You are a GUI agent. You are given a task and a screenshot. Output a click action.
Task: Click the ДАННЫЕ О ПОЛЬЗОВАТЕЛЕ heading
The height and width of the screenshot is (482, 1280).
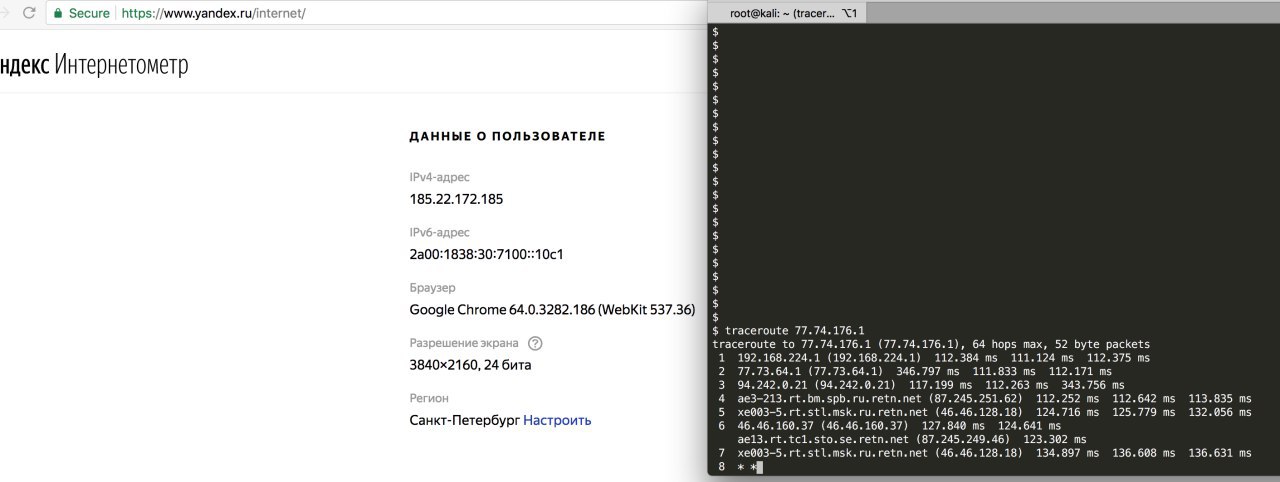coord(507,136)
